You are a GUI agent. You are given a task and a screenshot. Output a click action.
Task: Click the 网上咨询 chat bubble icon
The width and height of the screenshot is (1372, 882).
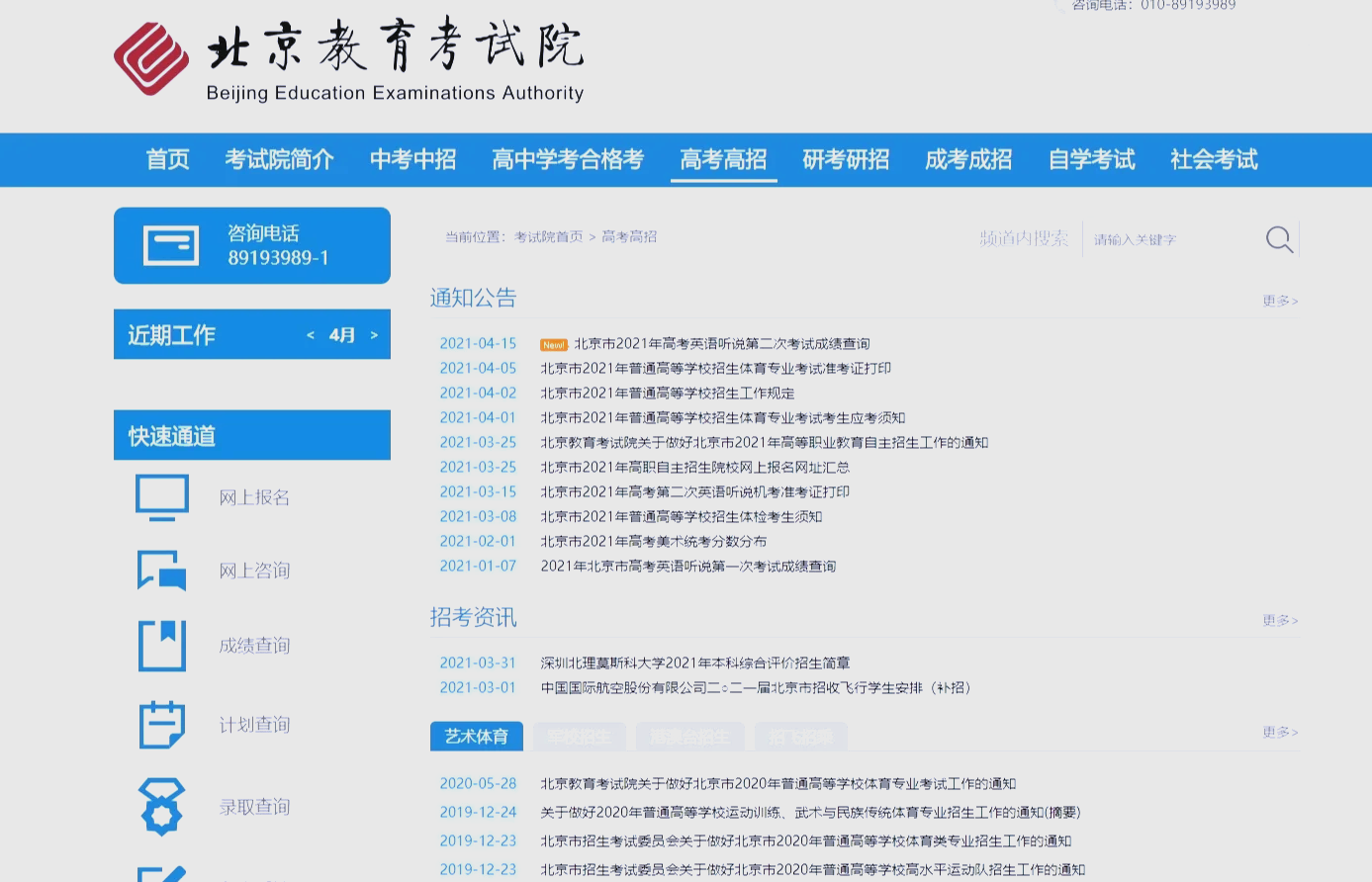point(162,571)
